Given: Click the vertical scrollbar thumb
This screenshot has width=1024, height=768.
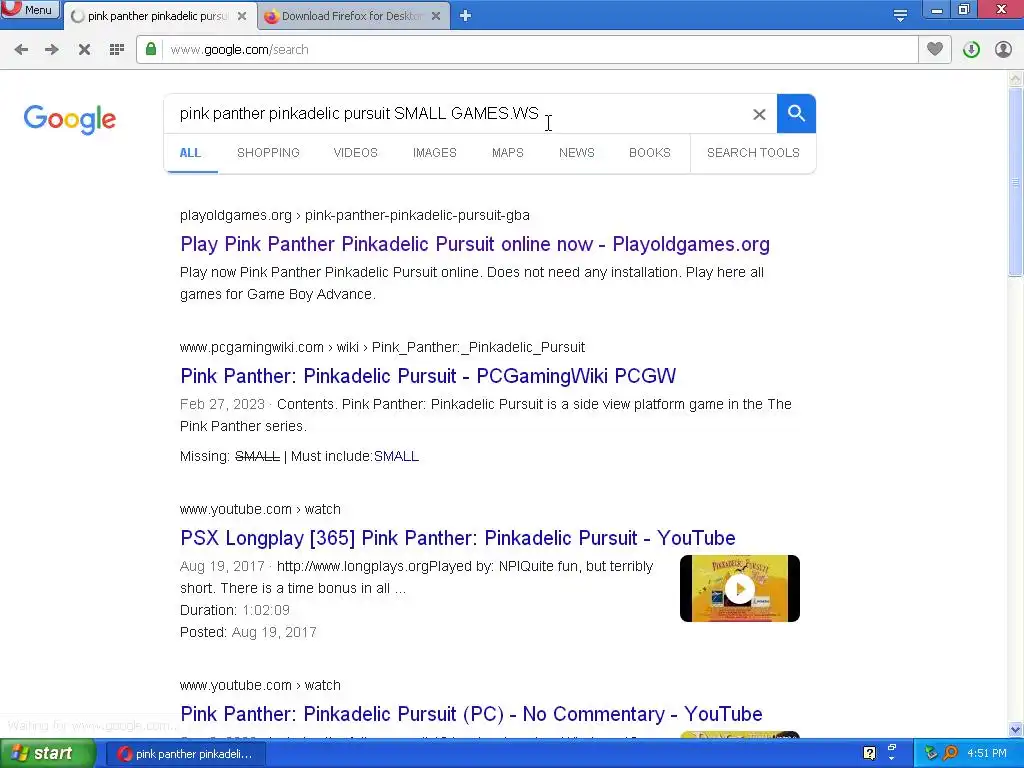Looking at the screenshot, I should (1015, 183).
